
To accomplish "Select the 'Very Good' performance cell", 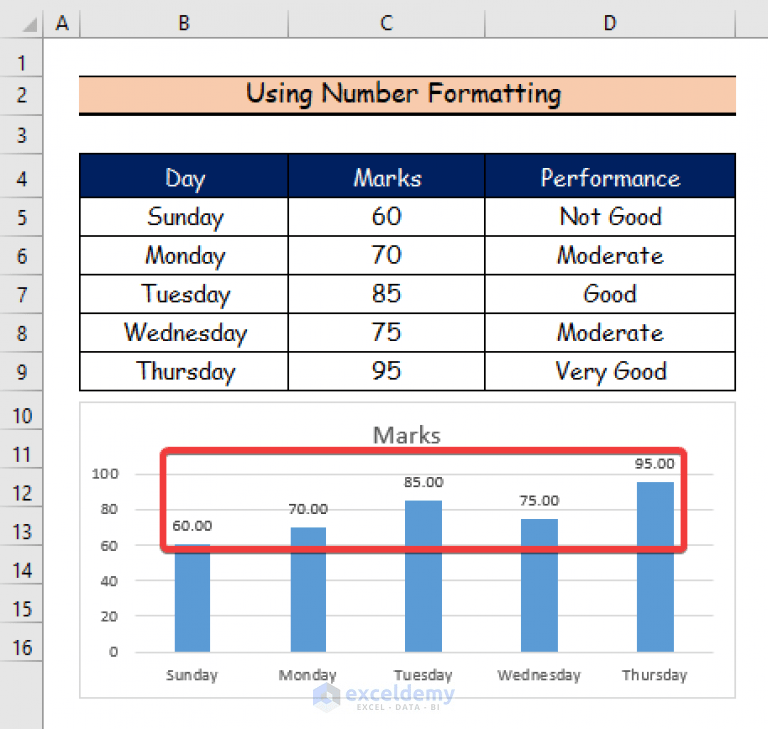I will pyautogui.click(x=610, y=371).
